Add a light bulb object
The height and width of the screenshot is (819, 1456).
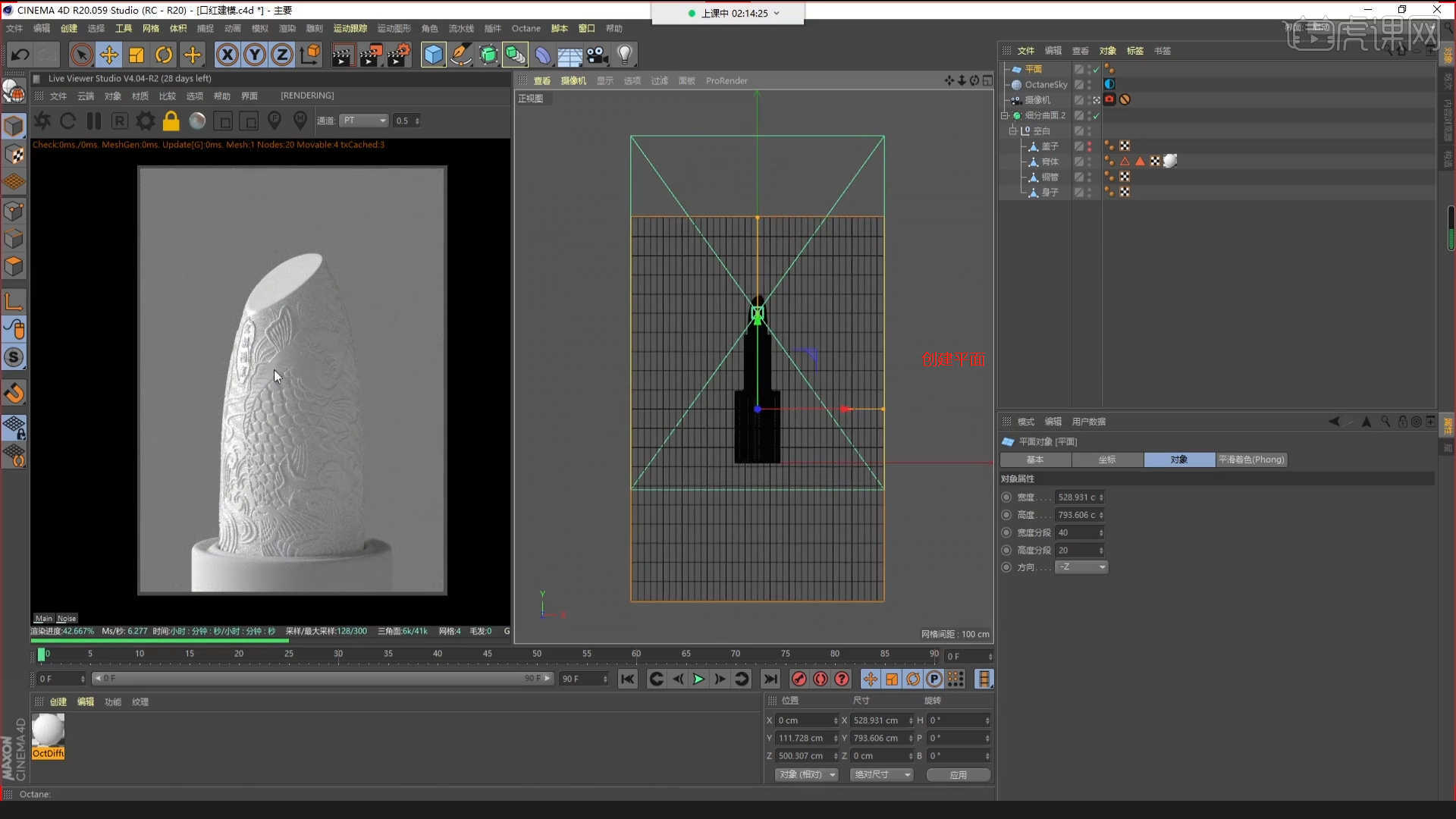(625, 55)
